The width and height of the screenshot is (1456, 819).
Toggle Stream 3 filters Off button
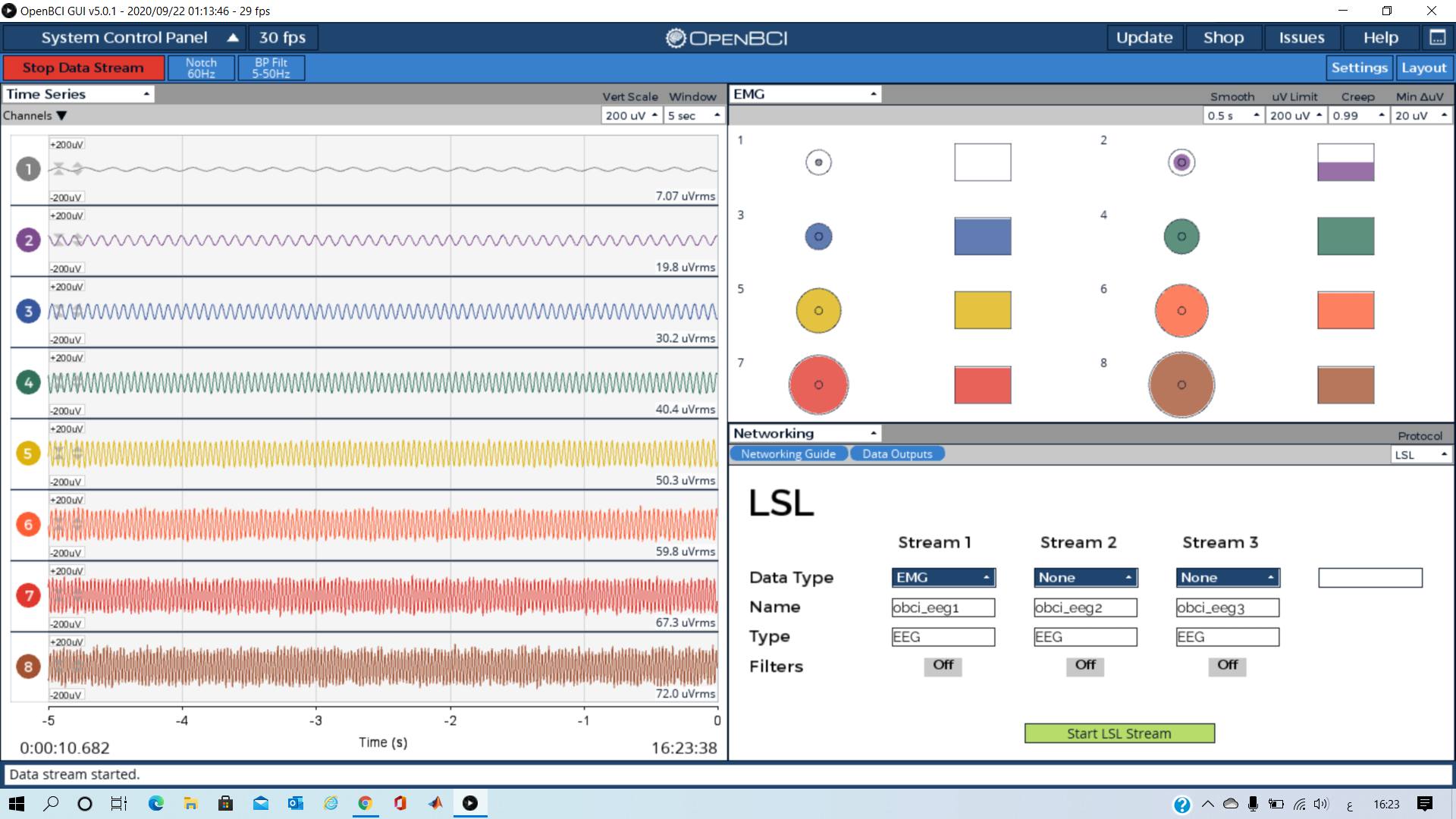(x=1227, y=665)
